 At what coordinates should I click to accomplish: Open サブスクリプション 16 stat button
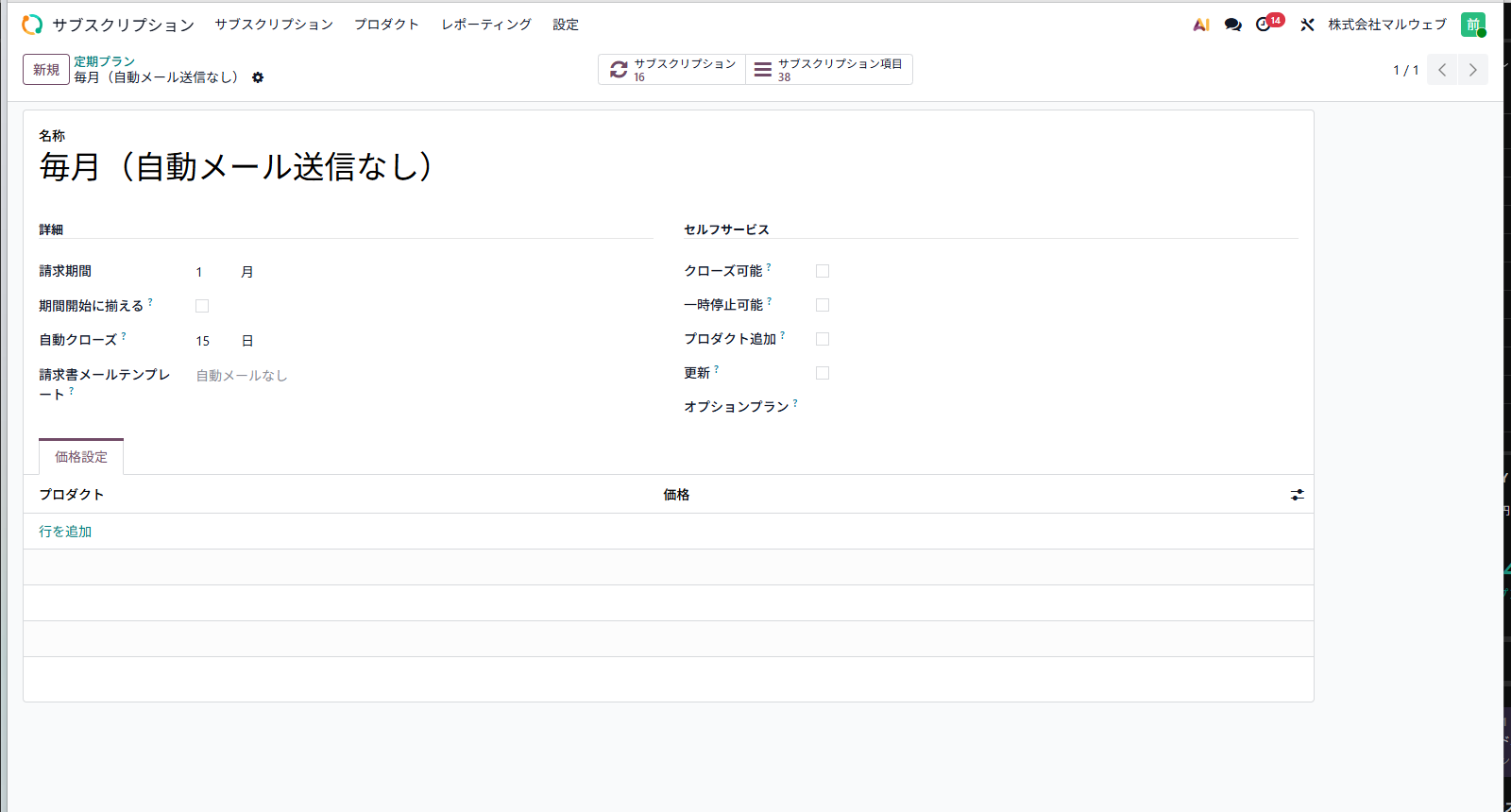pos(672,70)
